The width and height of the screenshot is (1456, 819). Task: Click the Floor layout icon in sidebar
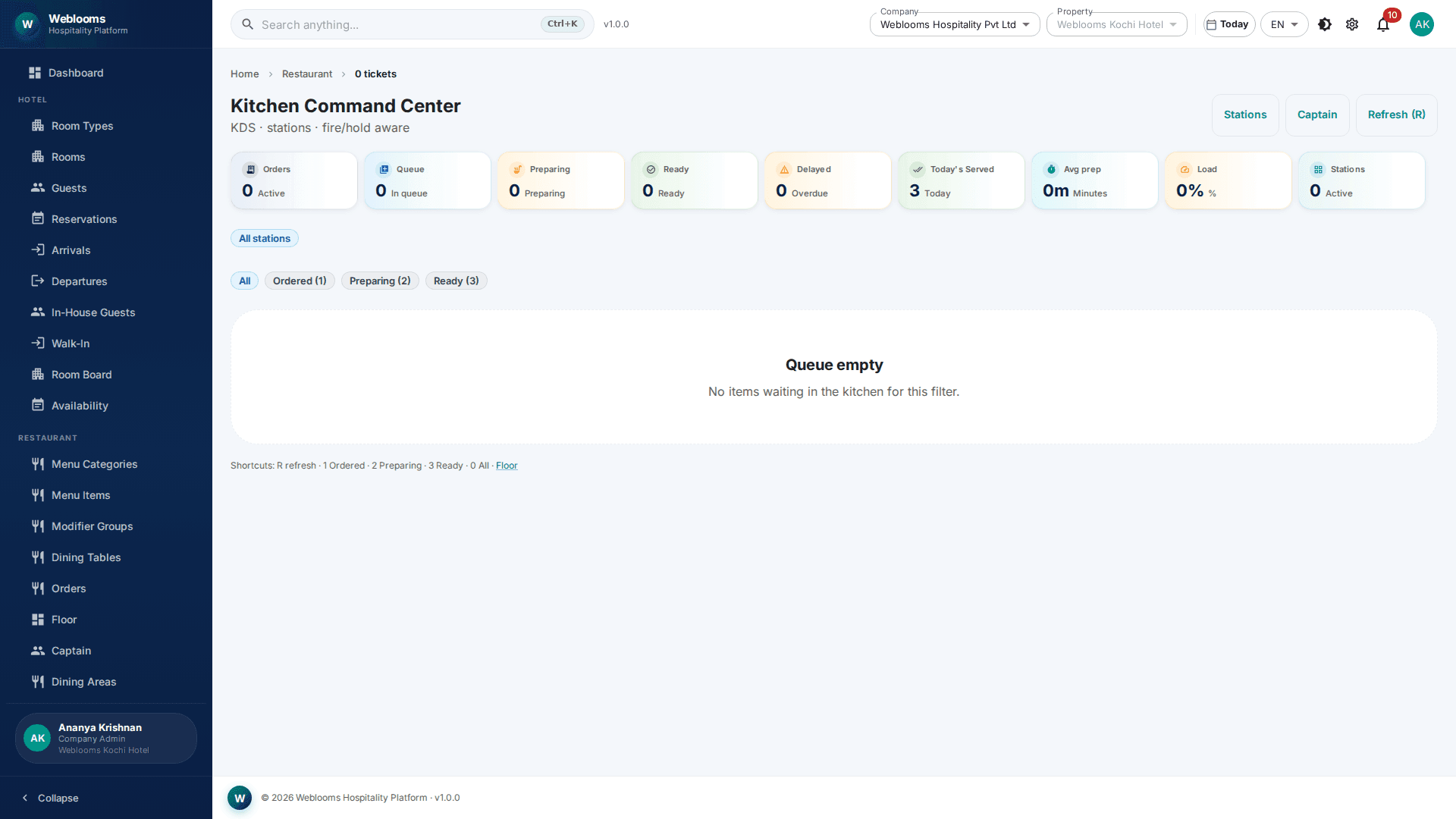38,620
